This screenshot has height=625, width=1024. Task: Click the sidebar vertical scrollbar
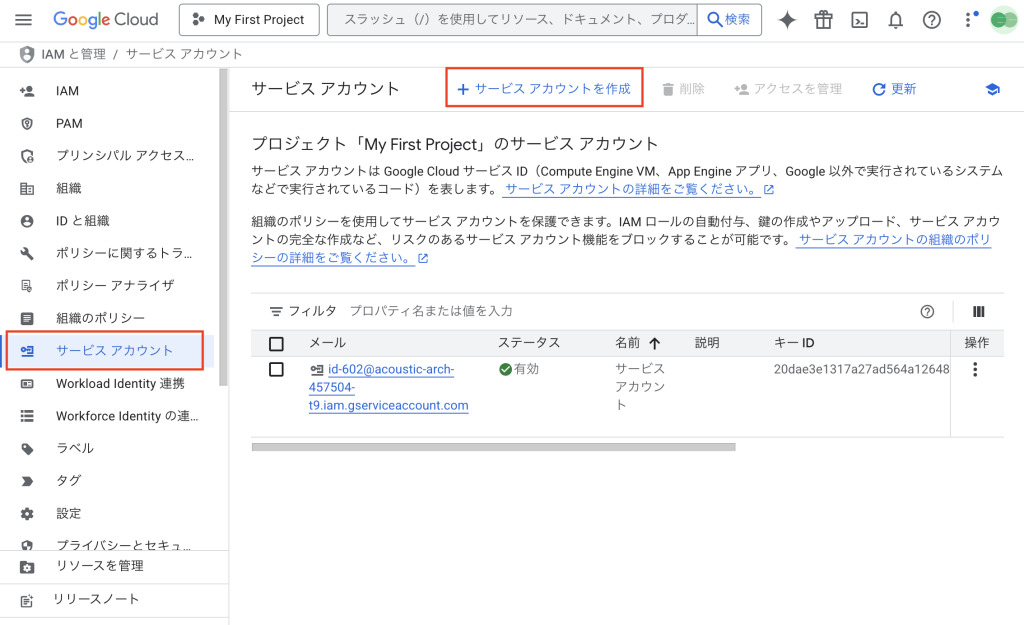[223, 229]
